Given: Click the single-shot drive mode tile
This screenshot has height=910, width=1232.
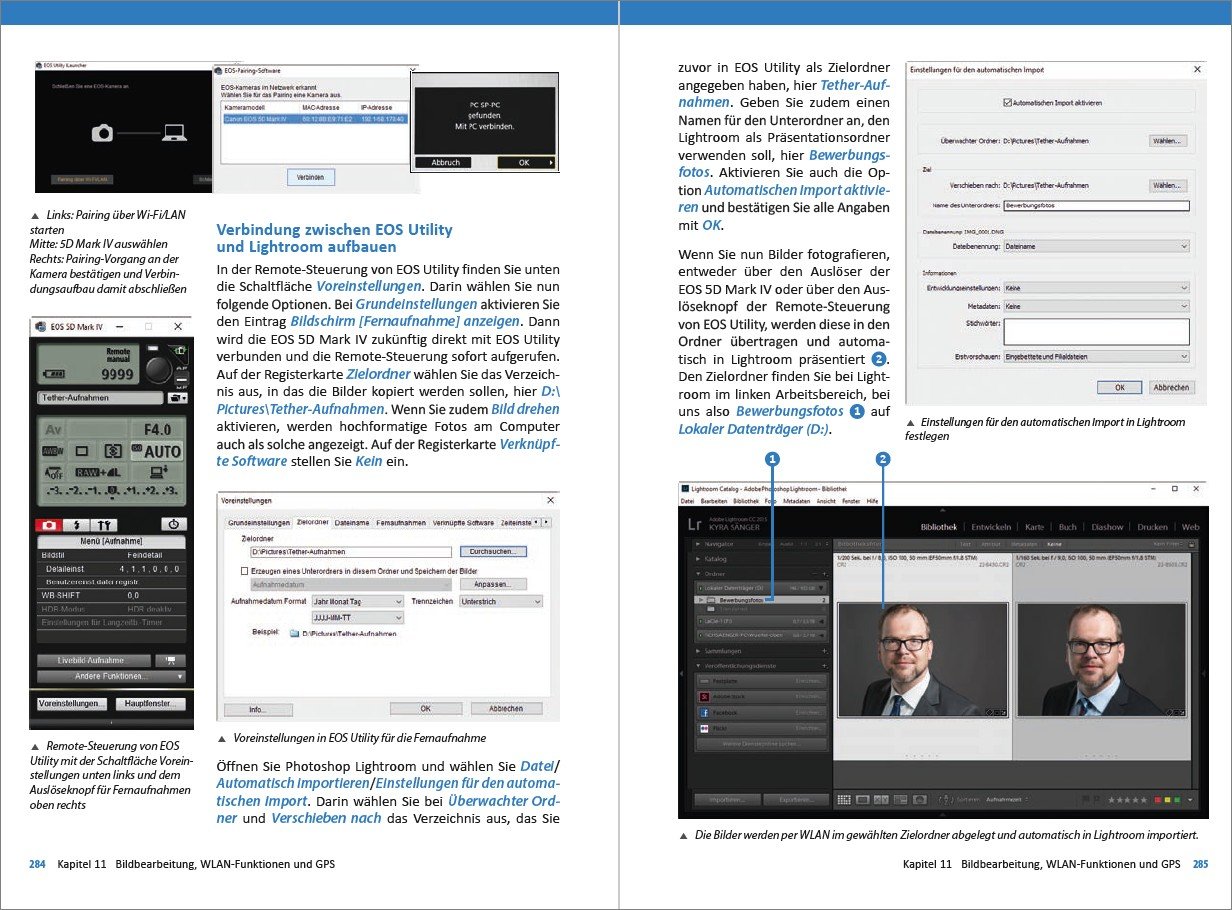Looking at the screenshot, I should point(83,450).
